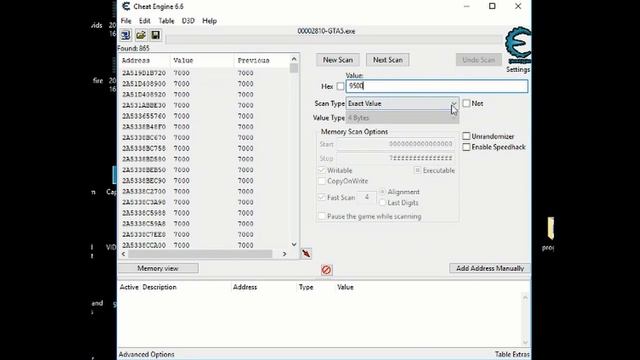Open Advanced Options
Image resolution: width=640 pixels, height=360 pixels.
click(147, 354)
